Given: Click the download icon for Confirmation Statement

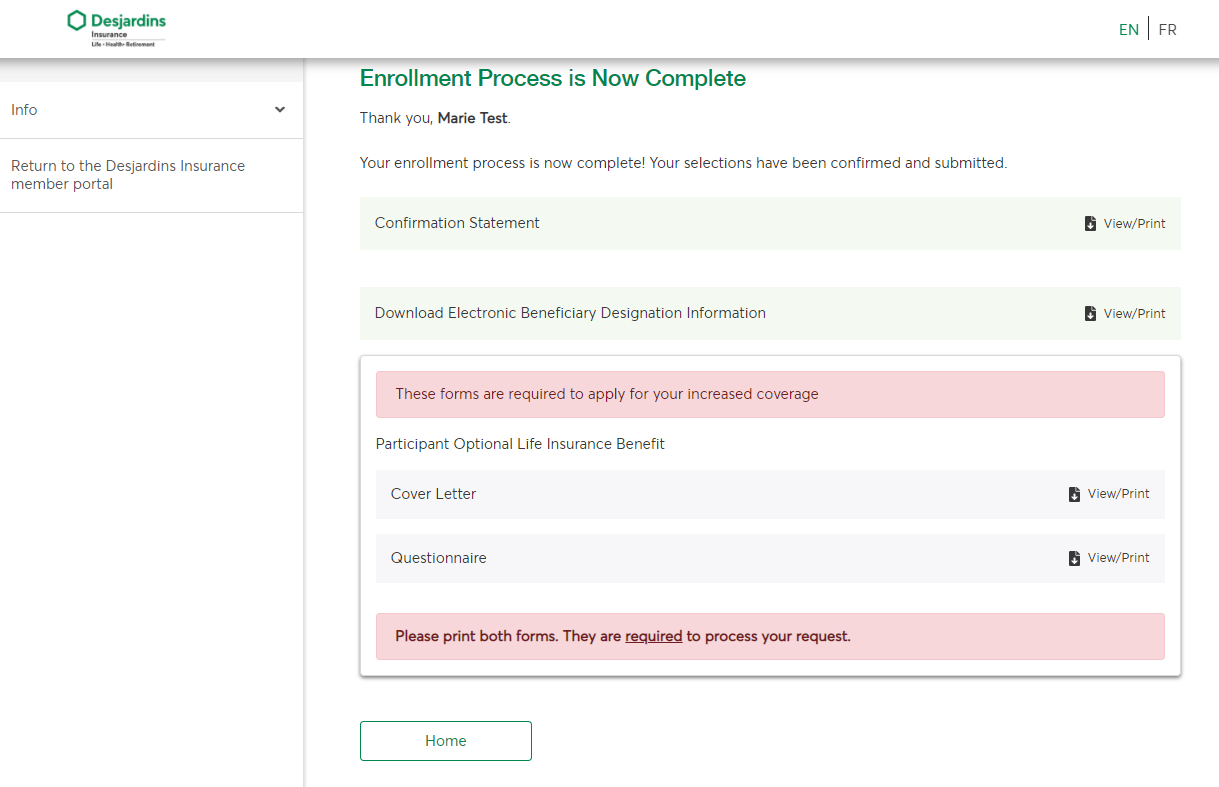Looking at the screenshot, I should (1090, 224).
